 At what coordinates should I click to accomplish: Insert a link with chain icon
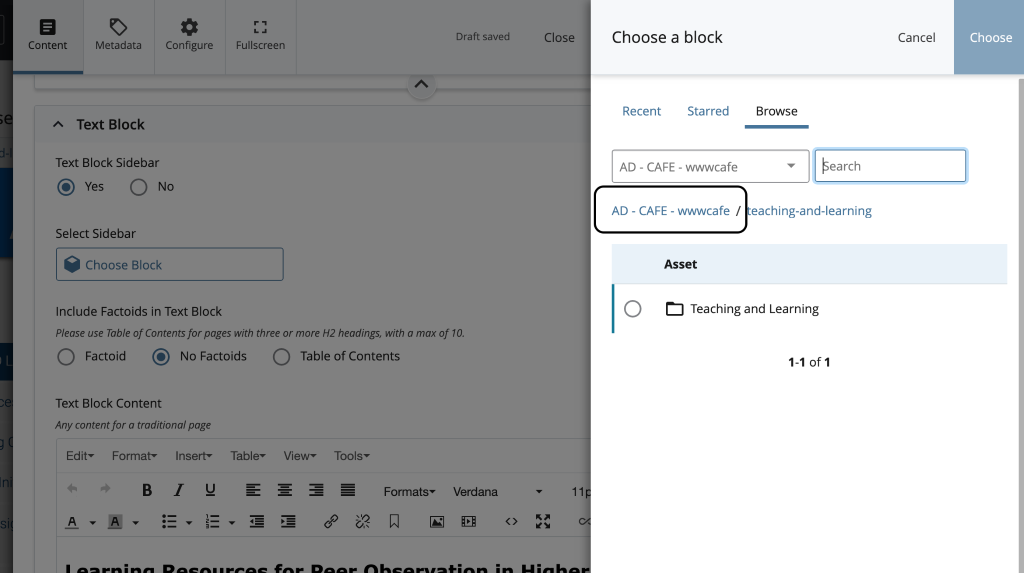click(331, 521)
